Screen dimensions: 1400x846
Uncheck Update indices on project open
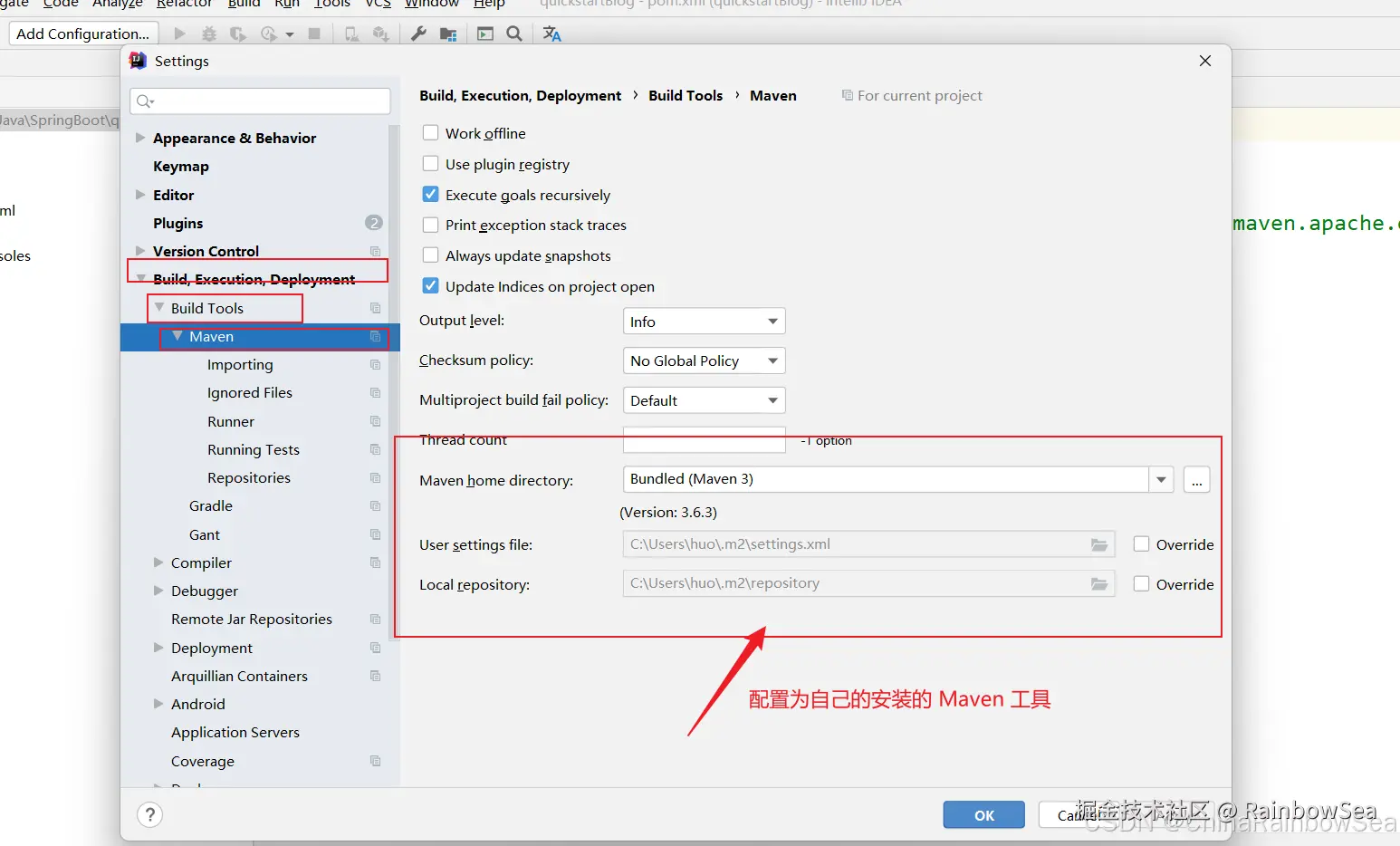click(431, 286)
